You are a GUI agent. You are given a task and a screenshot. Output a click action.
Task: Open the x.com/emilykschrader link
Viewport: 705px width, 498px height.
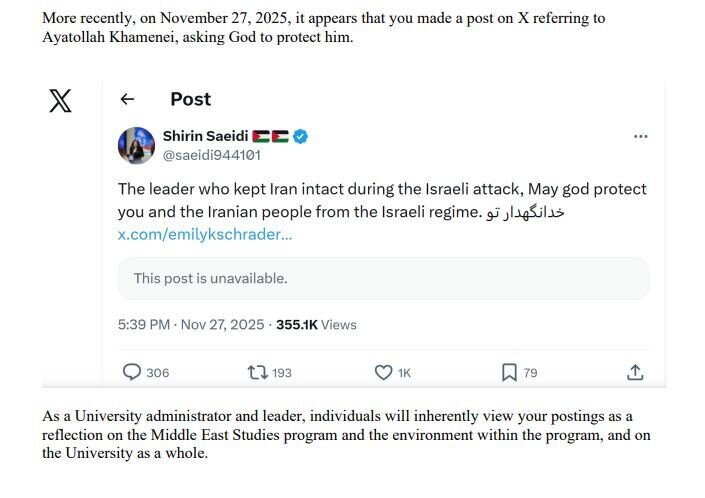pyautogui.click(x=204, y=235)
